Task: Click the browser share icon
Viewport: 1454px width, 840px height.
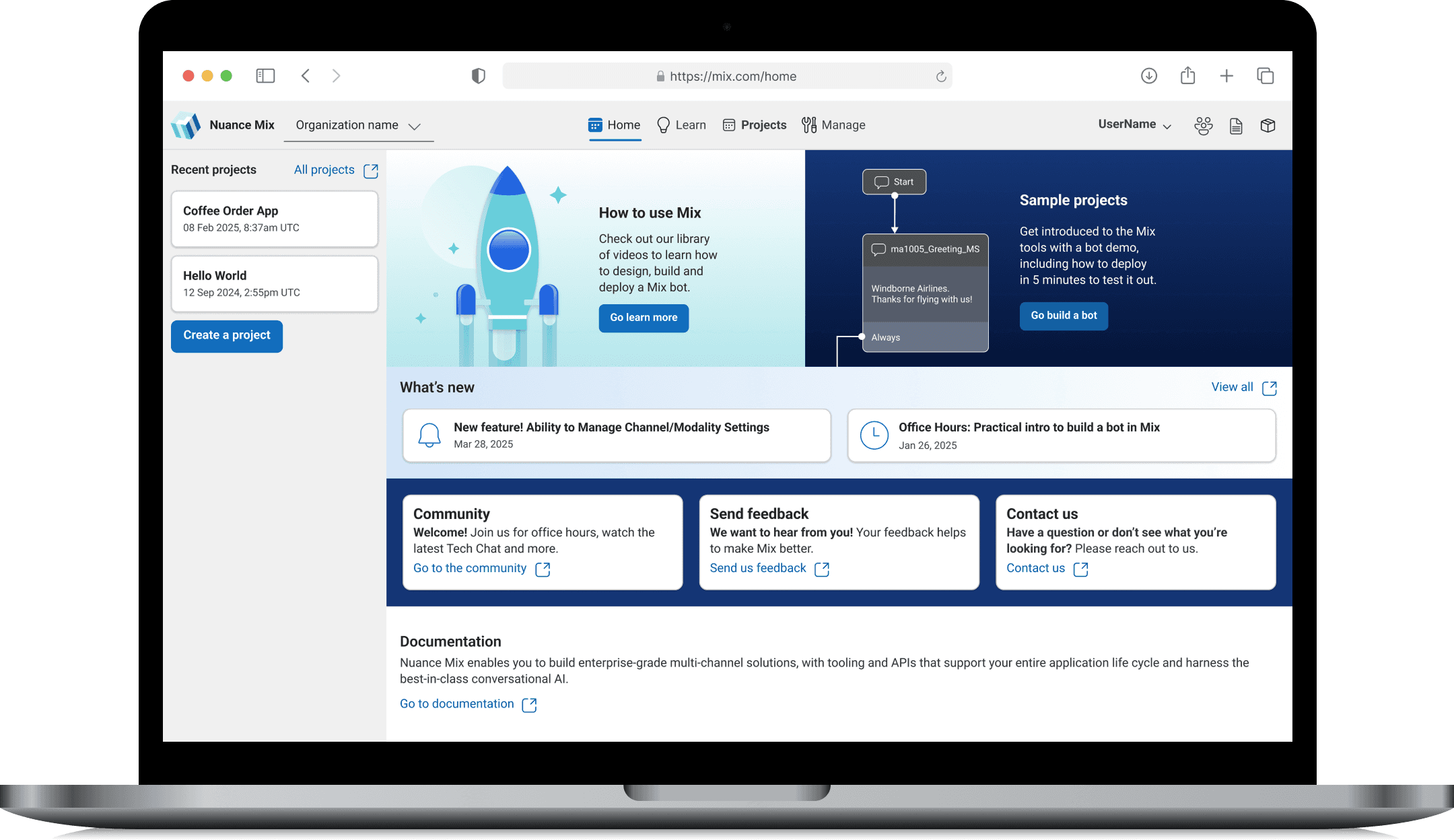Action: (1187, 76)
